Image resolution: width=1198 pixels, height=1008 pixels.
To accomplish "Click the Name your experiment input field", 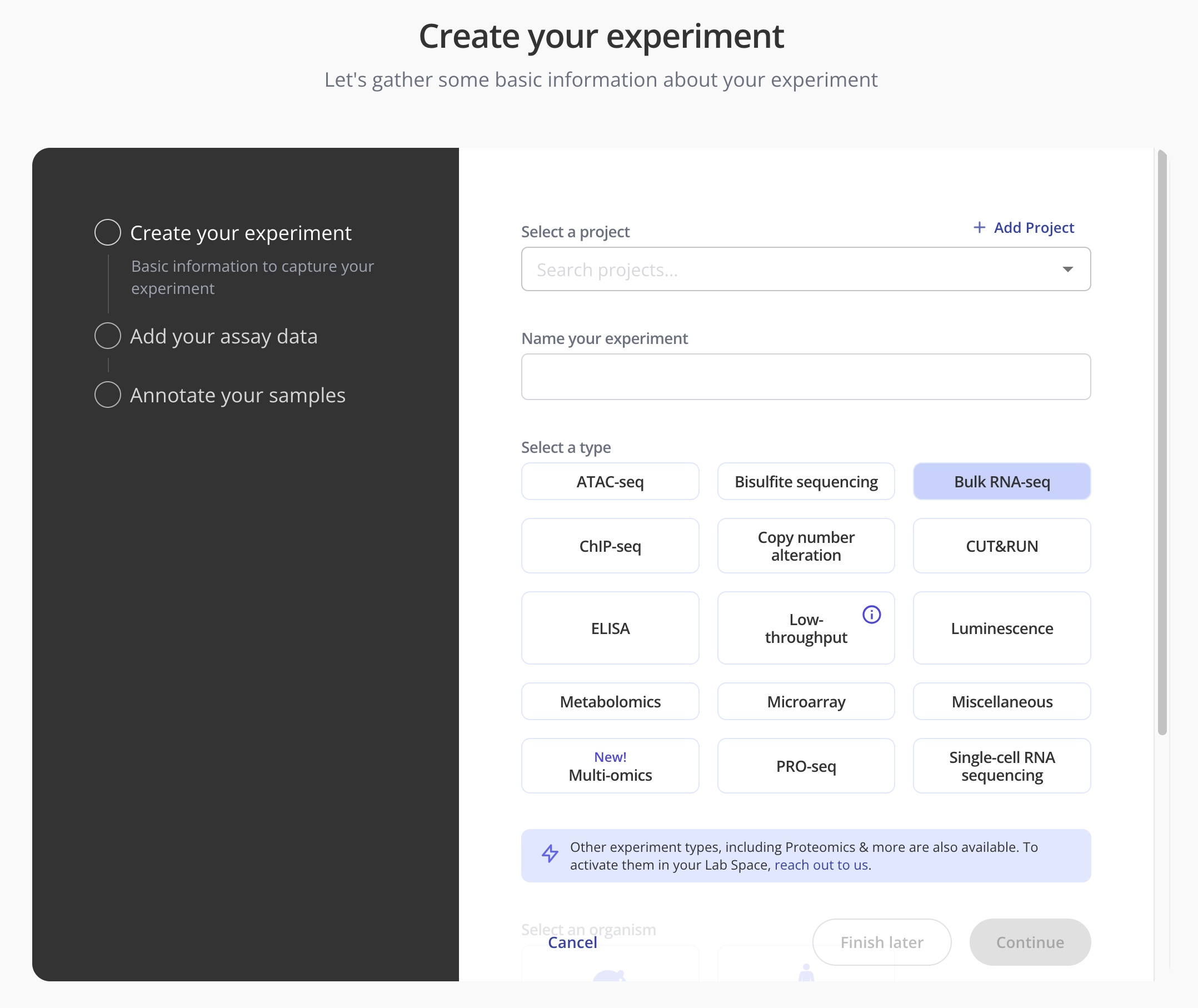I will tap(806, 377).
